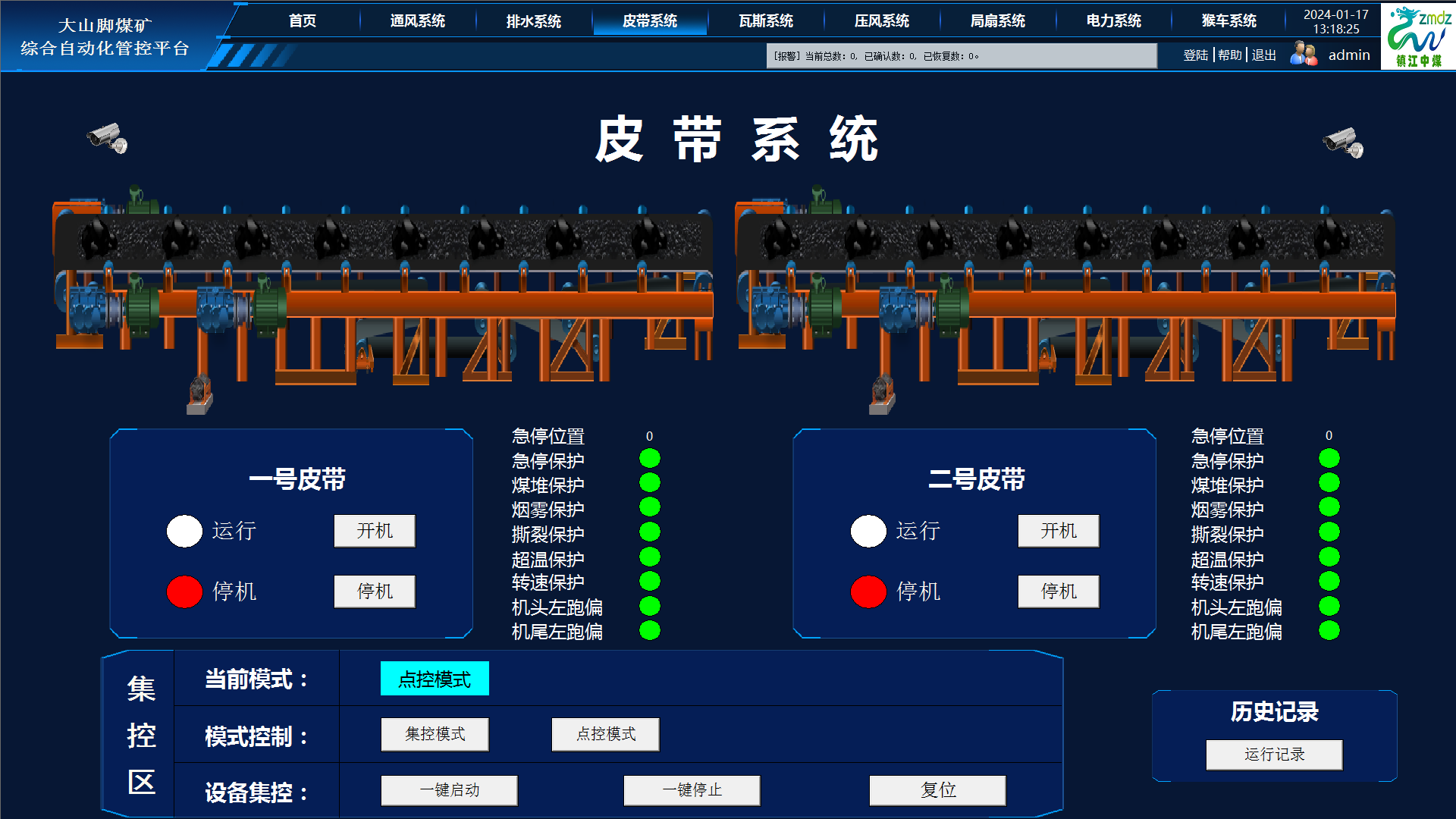Click the admin user avatar icon
Viewport: 1456px width, 819px height.
coord(1303,54)
